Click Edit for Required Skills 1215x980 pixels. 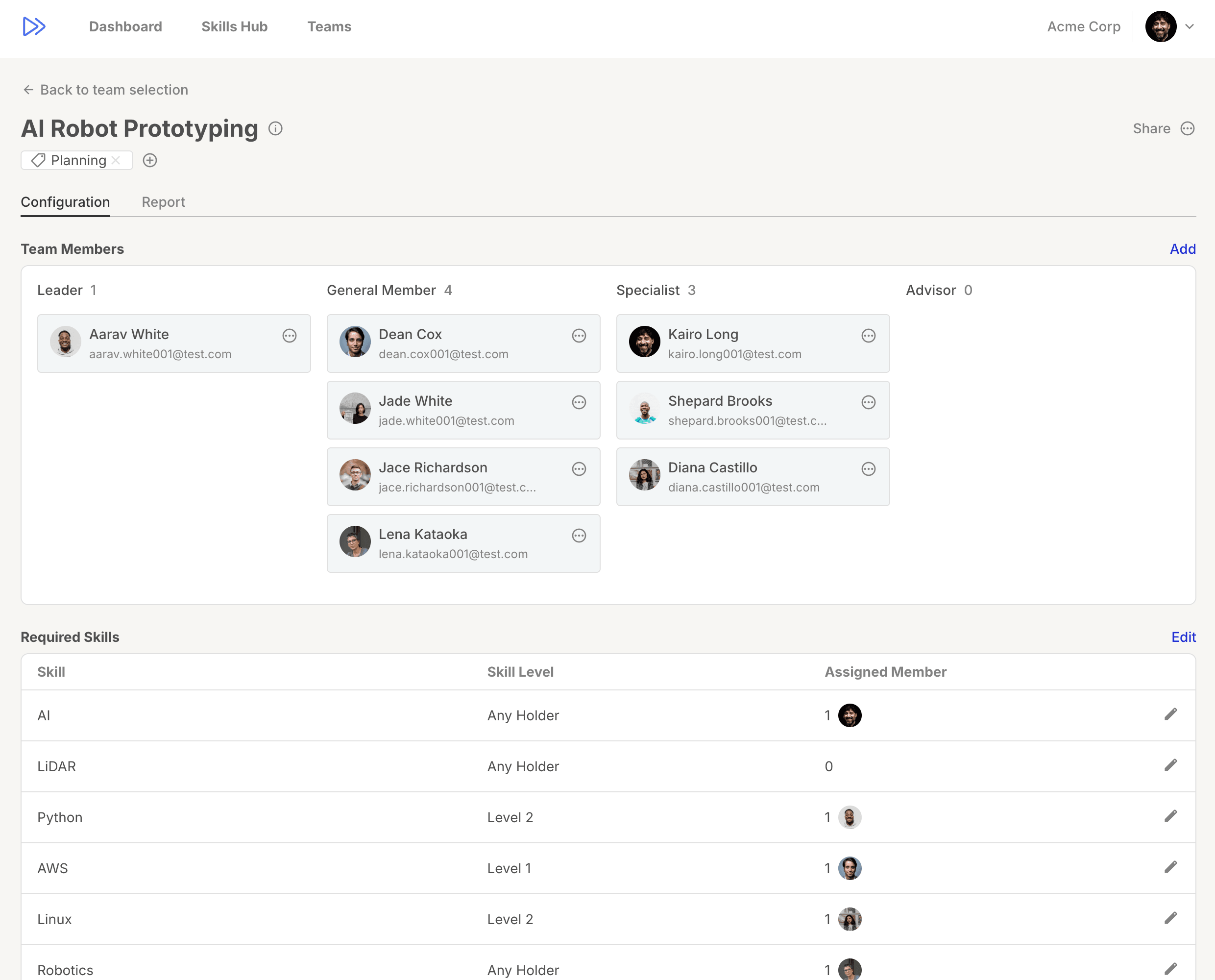click(1183, 637)
